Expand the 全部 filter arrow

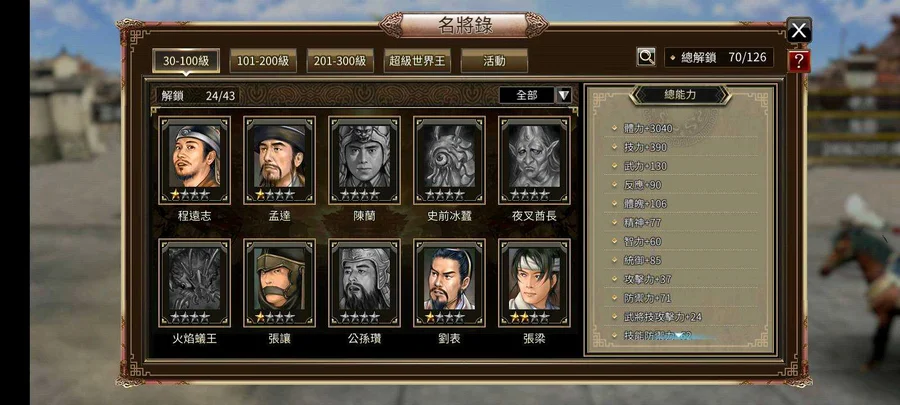click(x=564, y=95)
